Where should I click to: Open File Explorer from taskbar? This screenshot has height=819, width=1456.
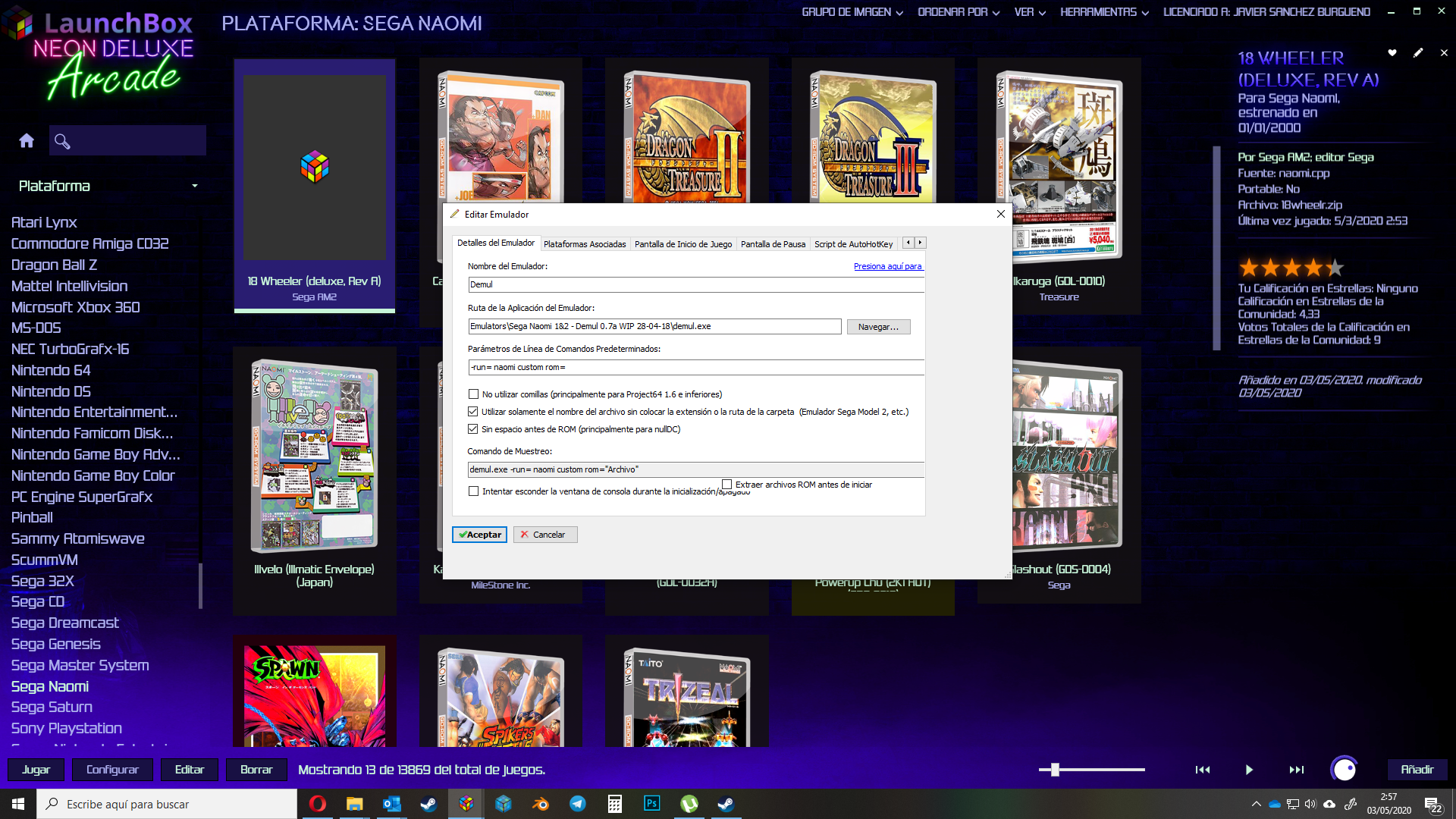355,804
